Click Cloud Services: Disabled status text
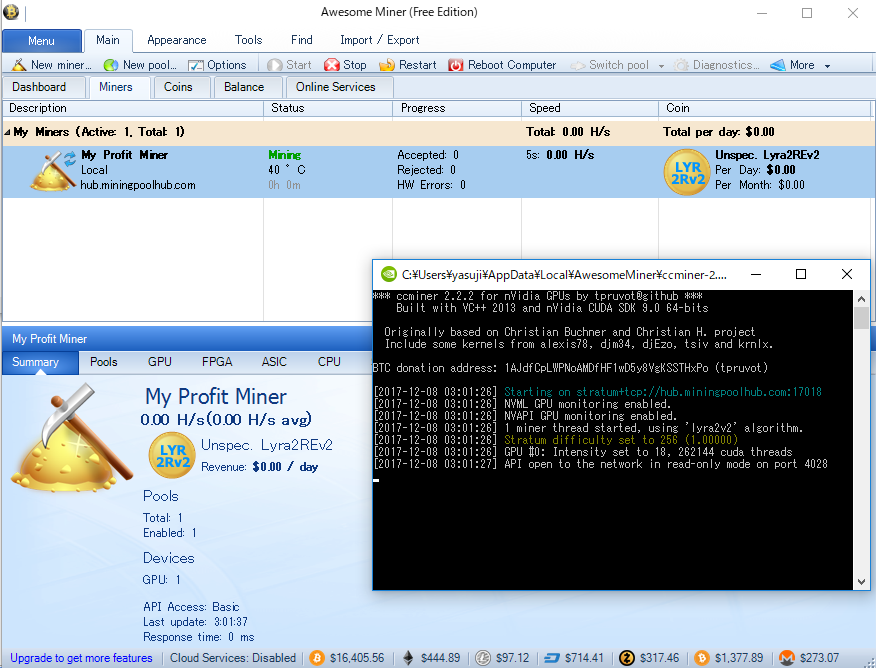Screen dimensions: 876x668 point(233,658)
